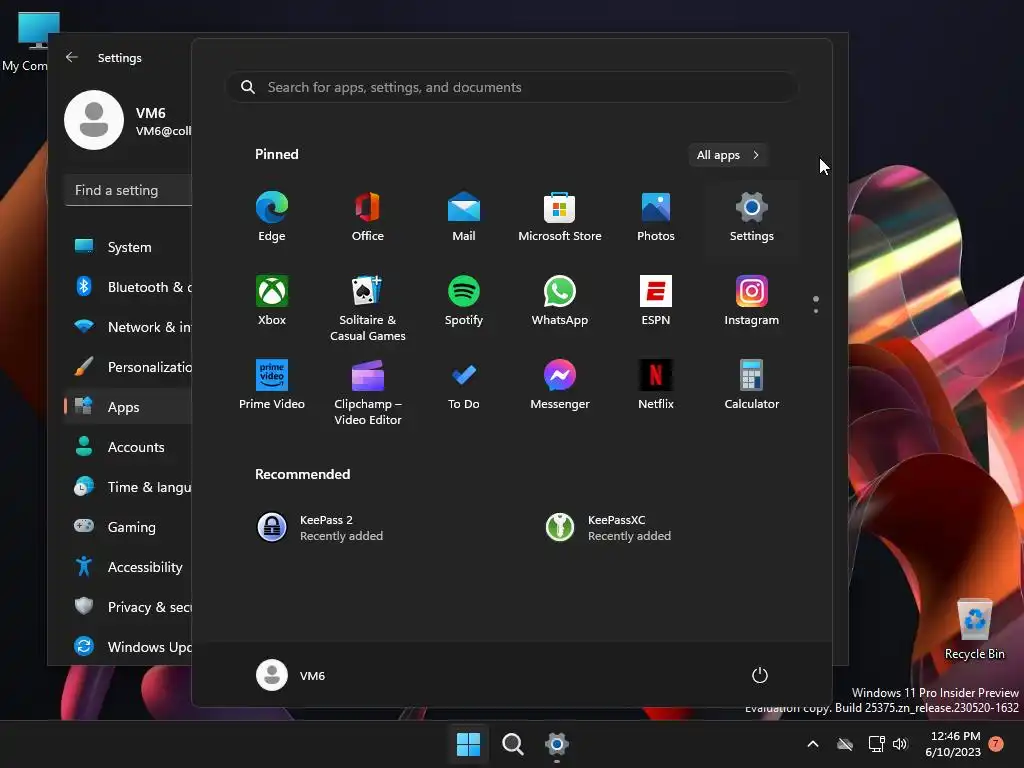Open taskbar Search
Screen dimensions: 1024x768
point(513,744)
